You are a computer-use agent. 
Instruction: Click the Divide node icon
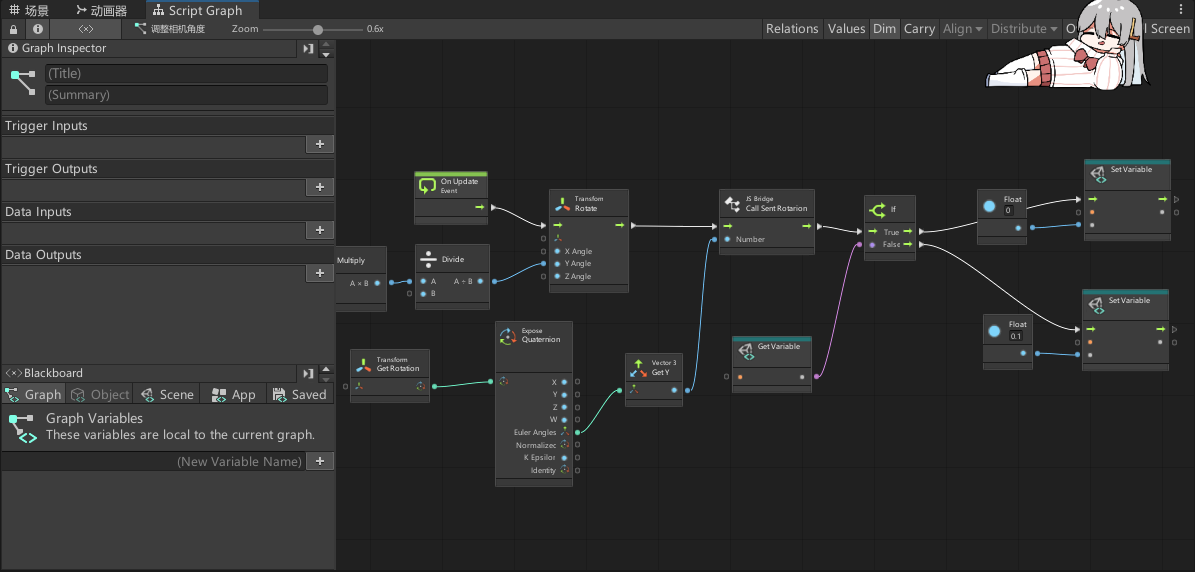click(428, 259)
